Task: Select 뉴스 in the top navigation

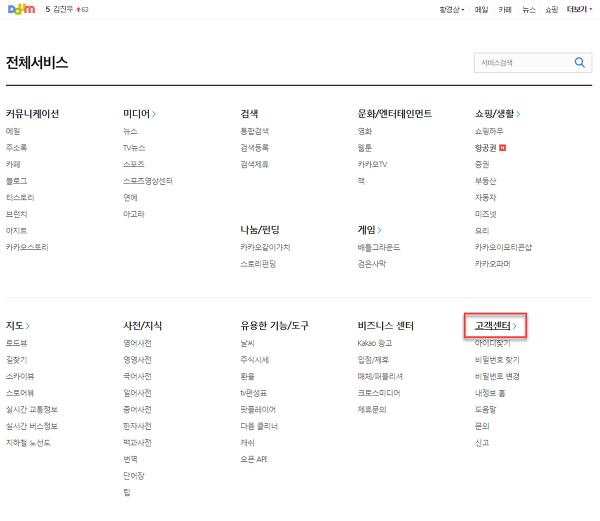Action: (x=529, y=10)
